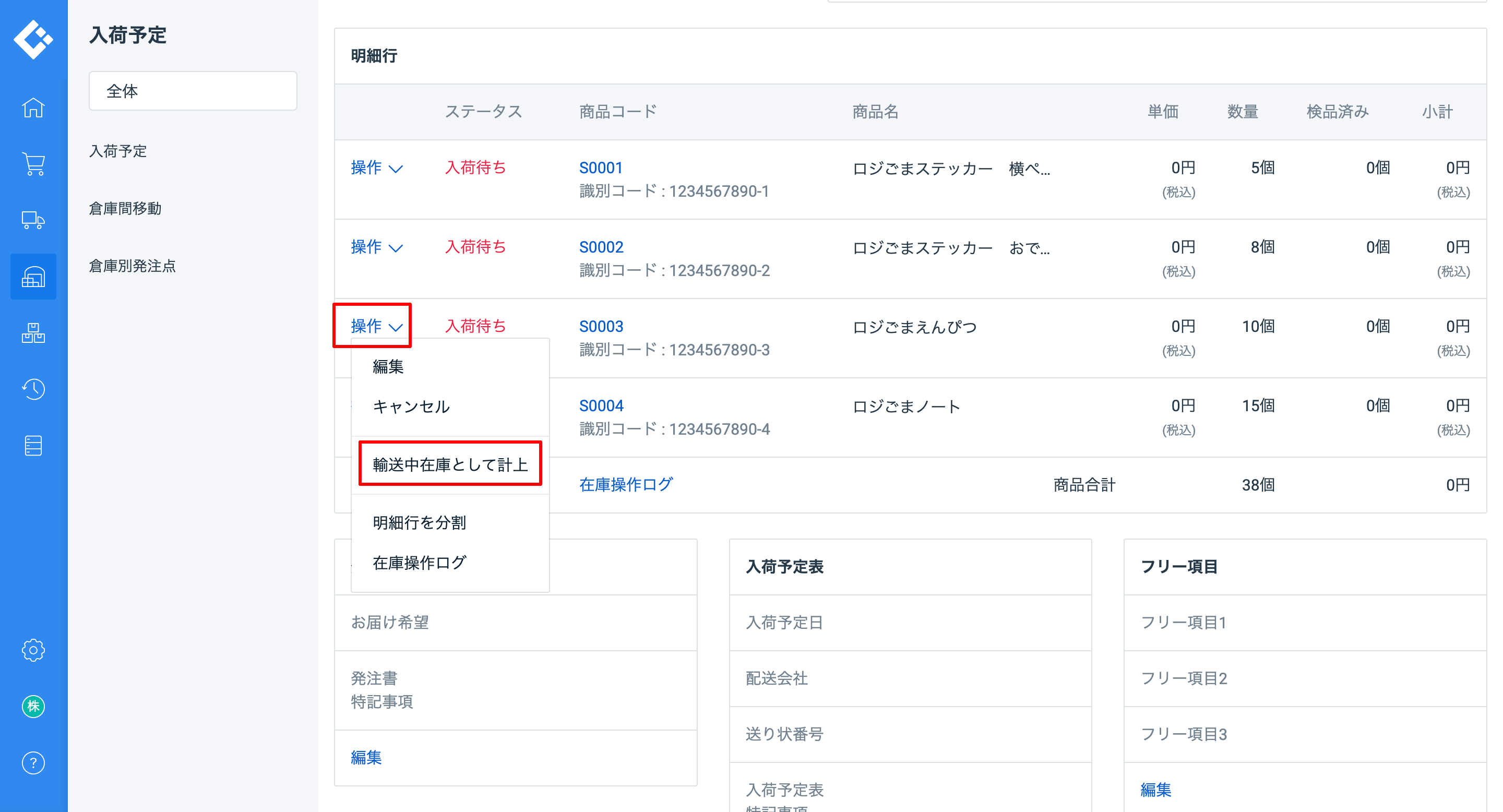Click 識別コード 1234567890-1 text
Image resolution: width=1503 pixels, height=812 pixels.
point(674,192)
